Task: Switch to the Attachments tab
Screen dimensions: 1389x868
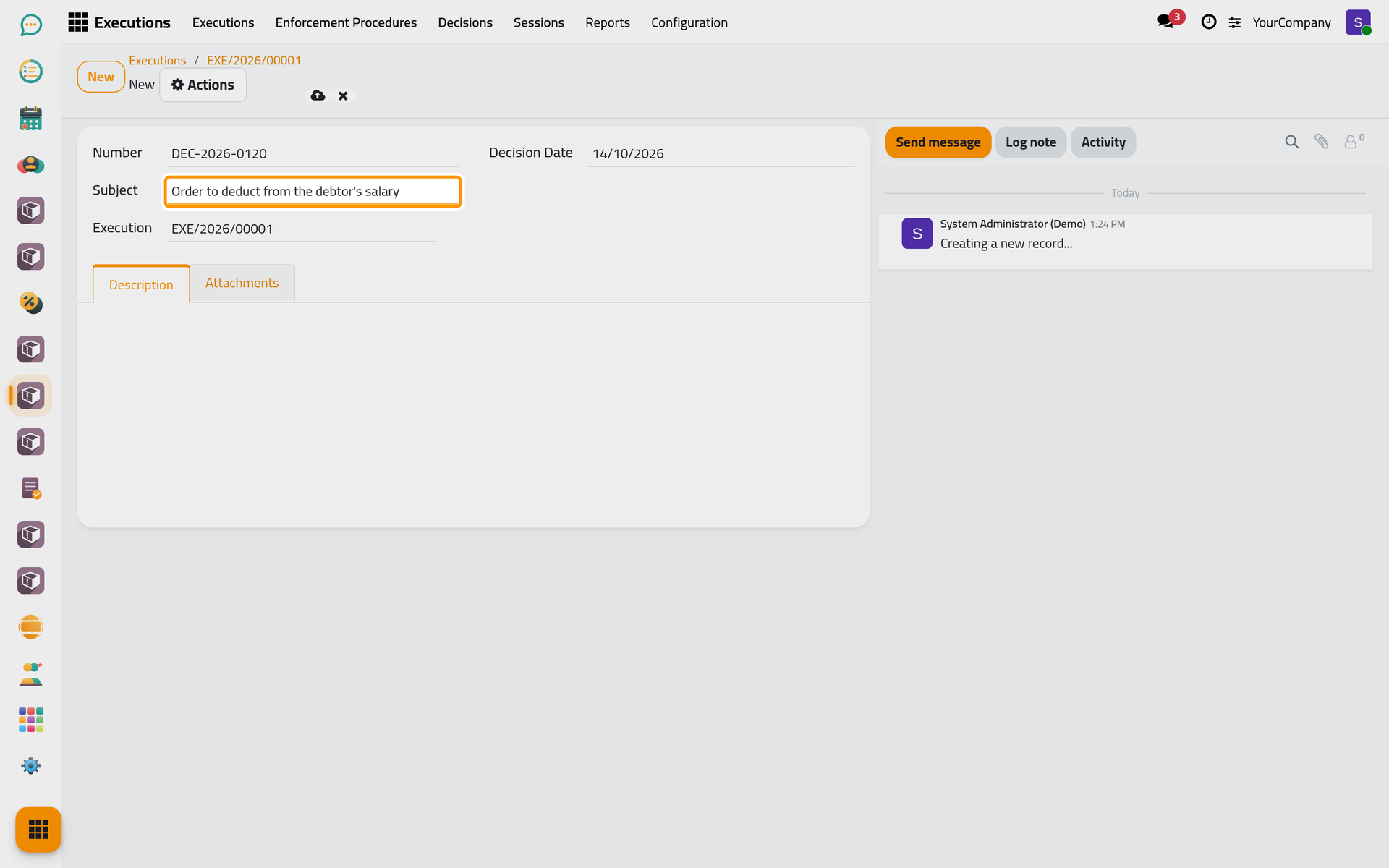Action: click(242, 283)
